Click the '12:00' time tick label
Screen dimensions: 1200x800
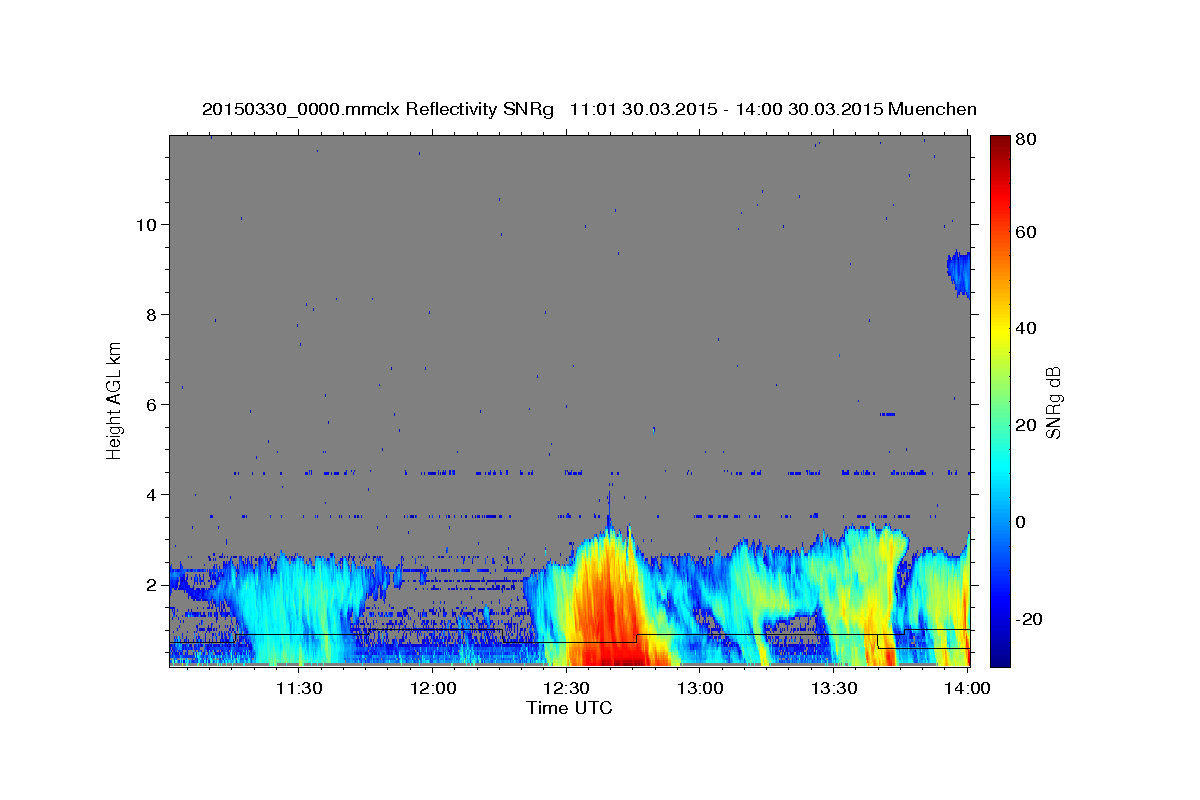click(x=432, y=688)
